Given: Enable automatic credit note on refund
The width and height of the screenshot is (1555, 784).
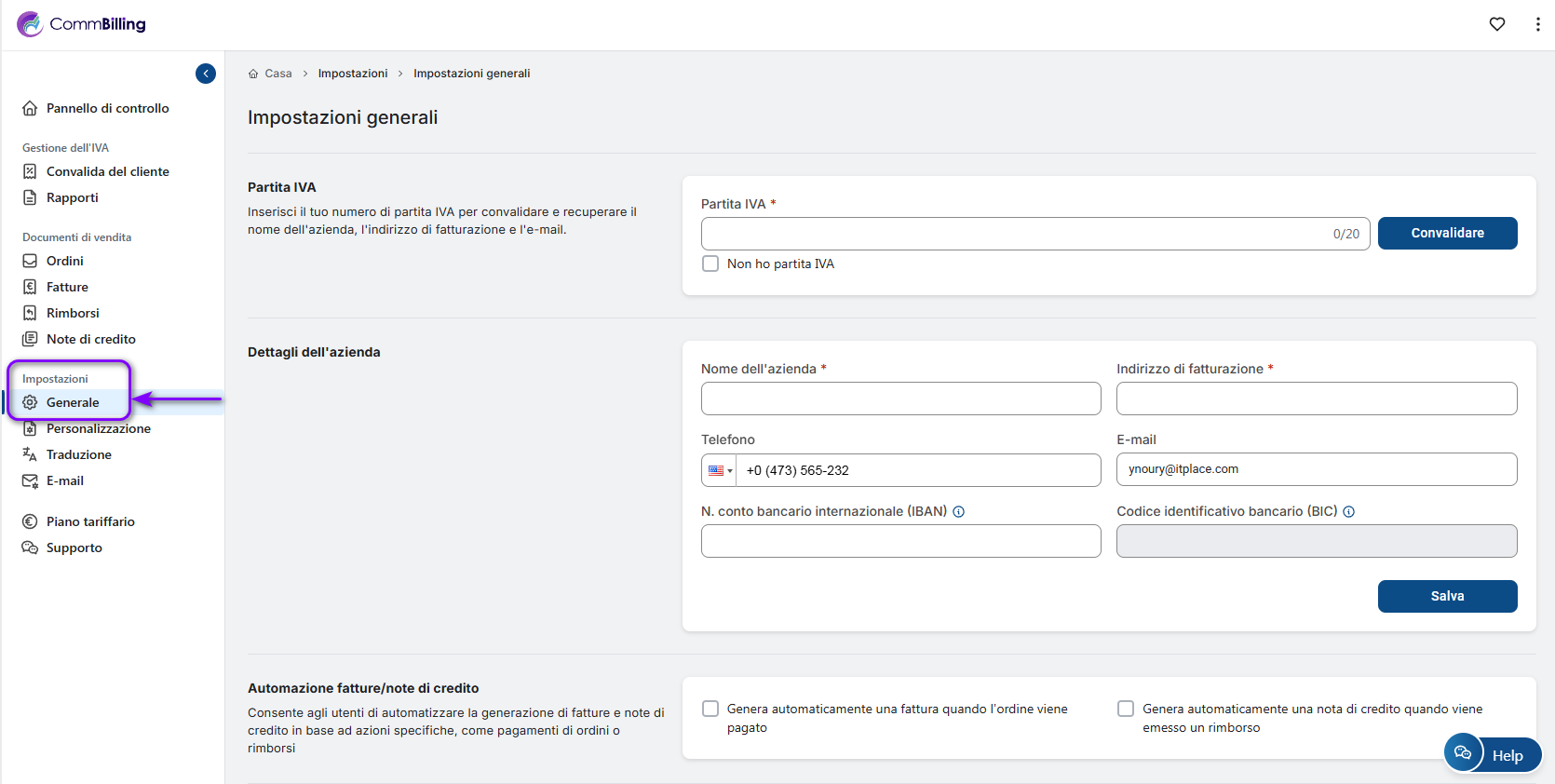Looking at the screenshot, I should tap(1126, 709).
